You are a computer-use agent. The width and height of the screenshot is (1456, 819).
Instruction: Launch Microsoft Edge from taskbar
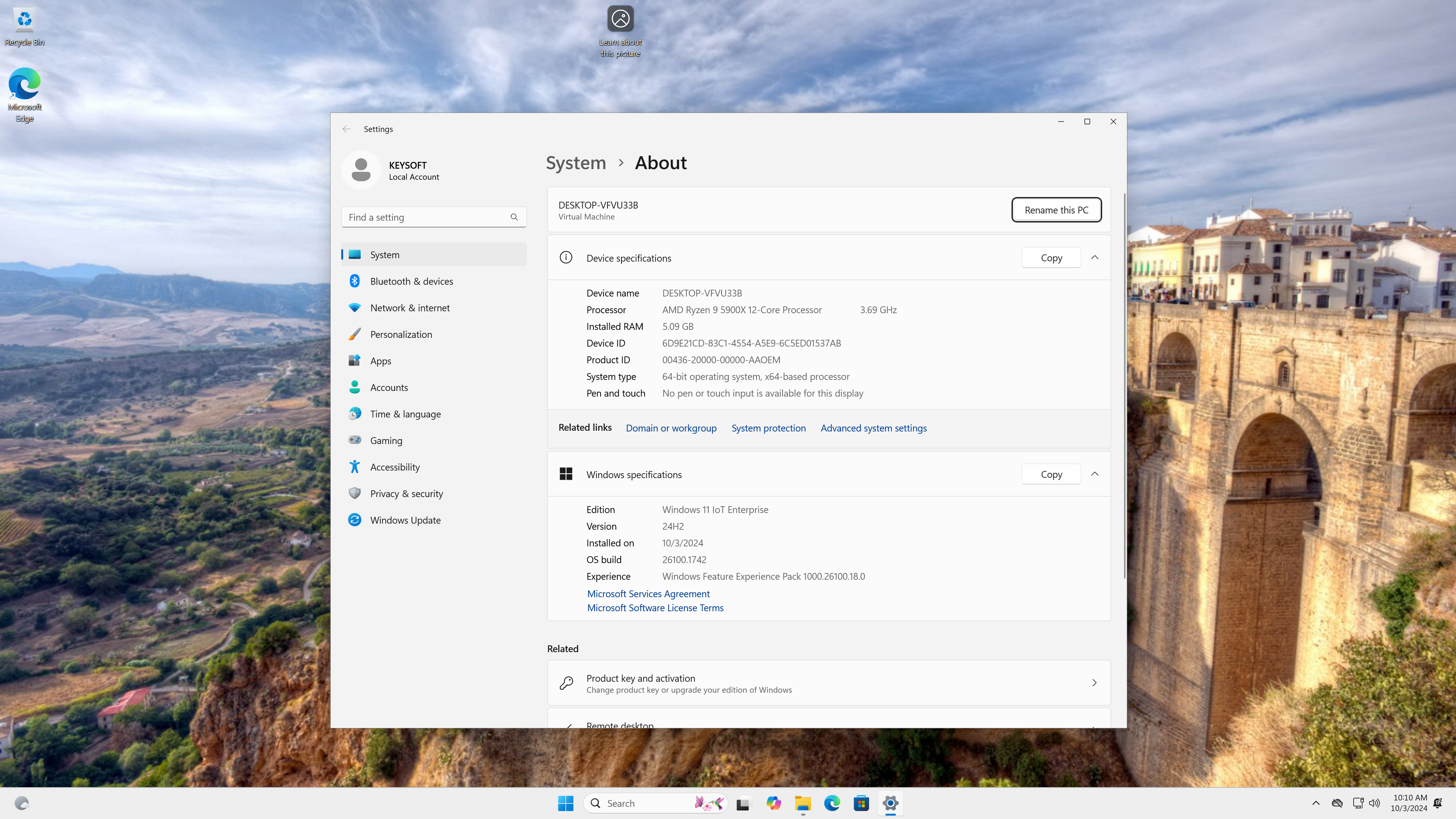tap(832, 803)
